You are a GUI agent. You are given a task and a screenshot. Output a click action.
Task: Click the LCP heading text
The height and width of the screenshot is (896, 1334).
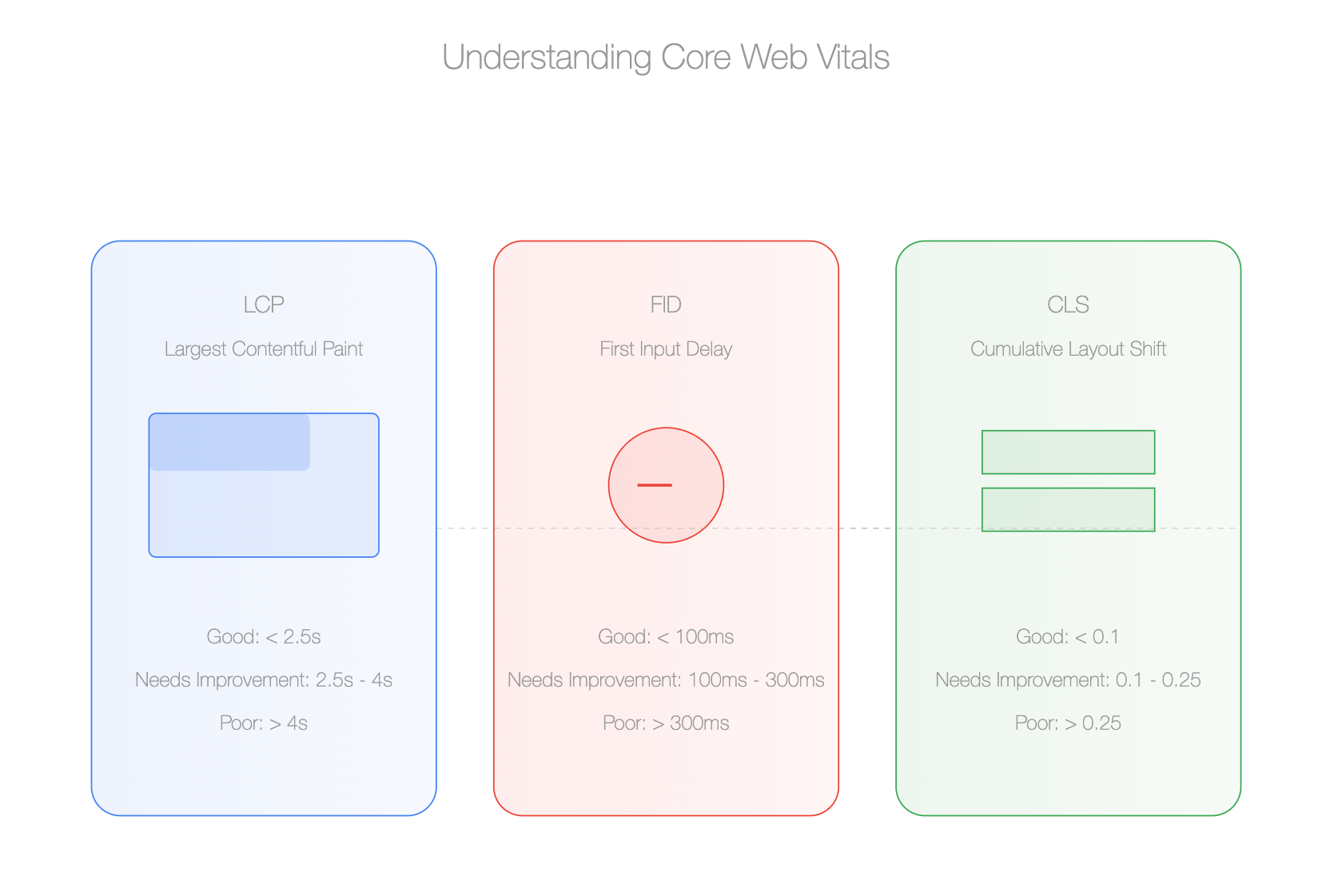click(264, 305)
